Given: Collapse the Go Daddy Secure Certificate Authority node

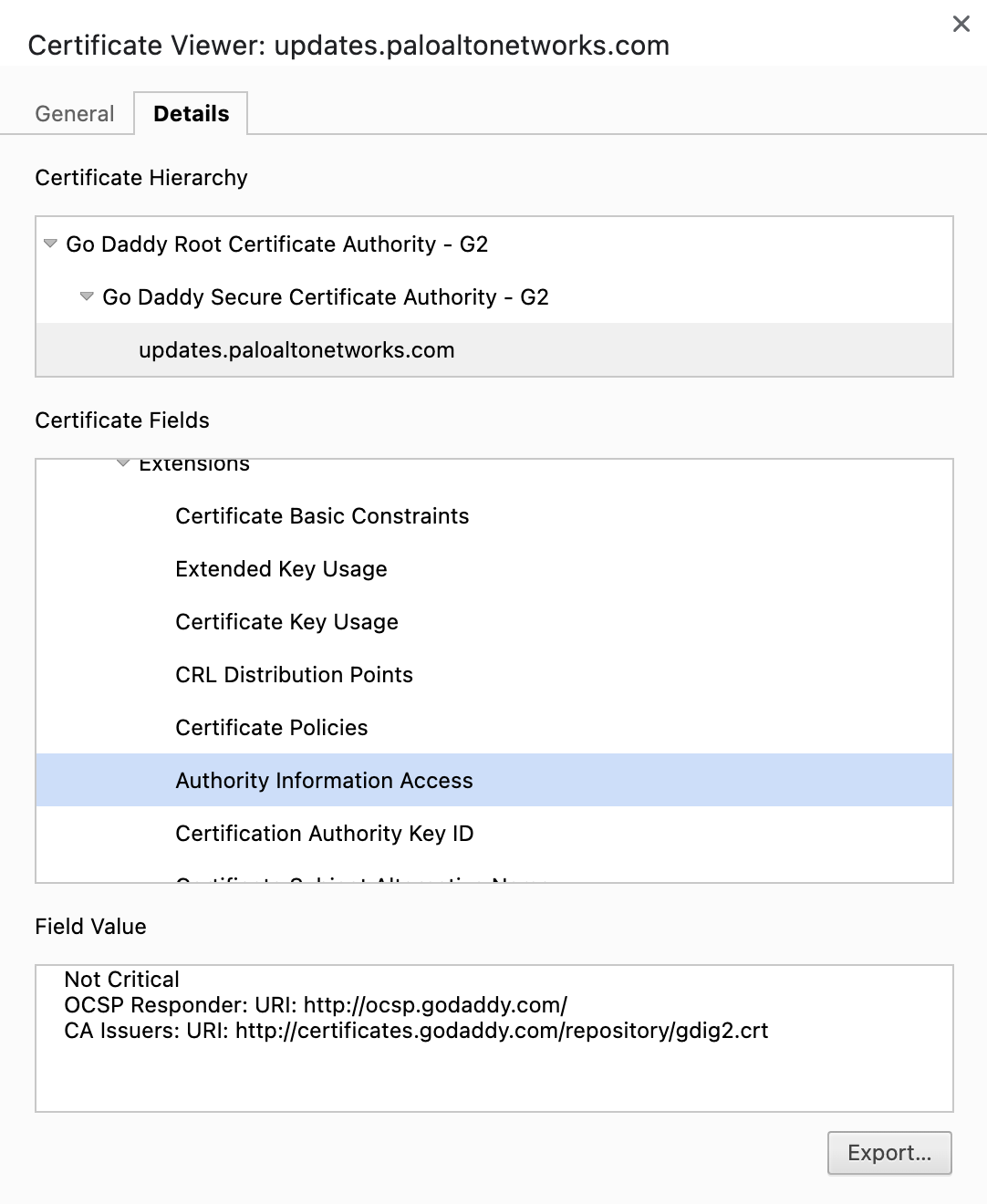Looking at the screenshot, I should [87, 296].
